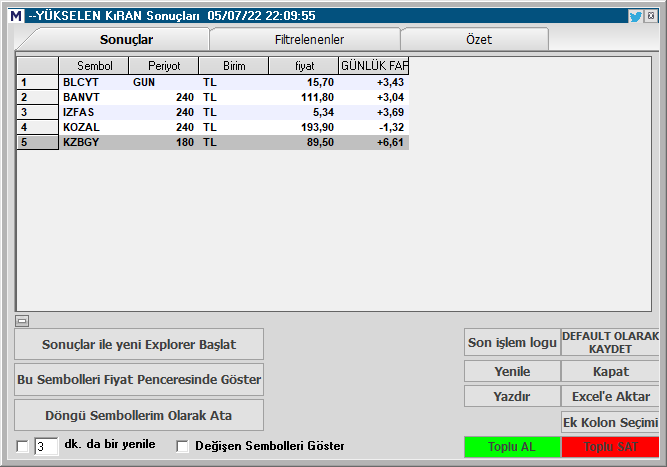Click the M application logo in title bar

[x=16, y=16]
